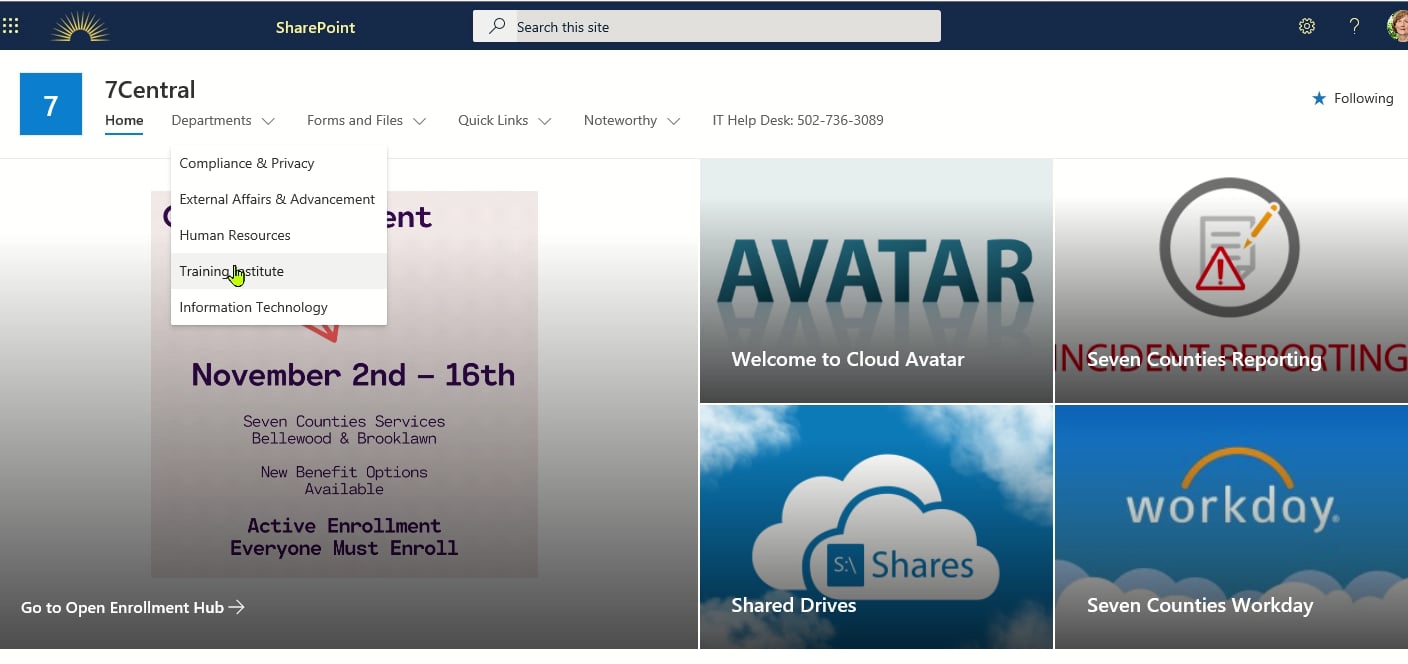This screenshot has width=1408, height=664.
Task: Choose External Affairs & Advancement
Action: (x=279, y=199)
